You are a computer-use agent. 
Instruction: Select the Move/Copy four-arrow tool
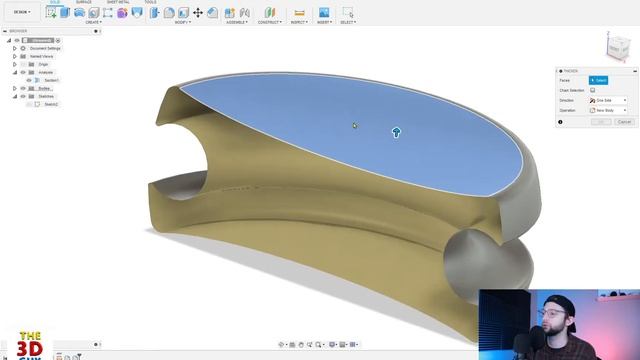(198, 13)
